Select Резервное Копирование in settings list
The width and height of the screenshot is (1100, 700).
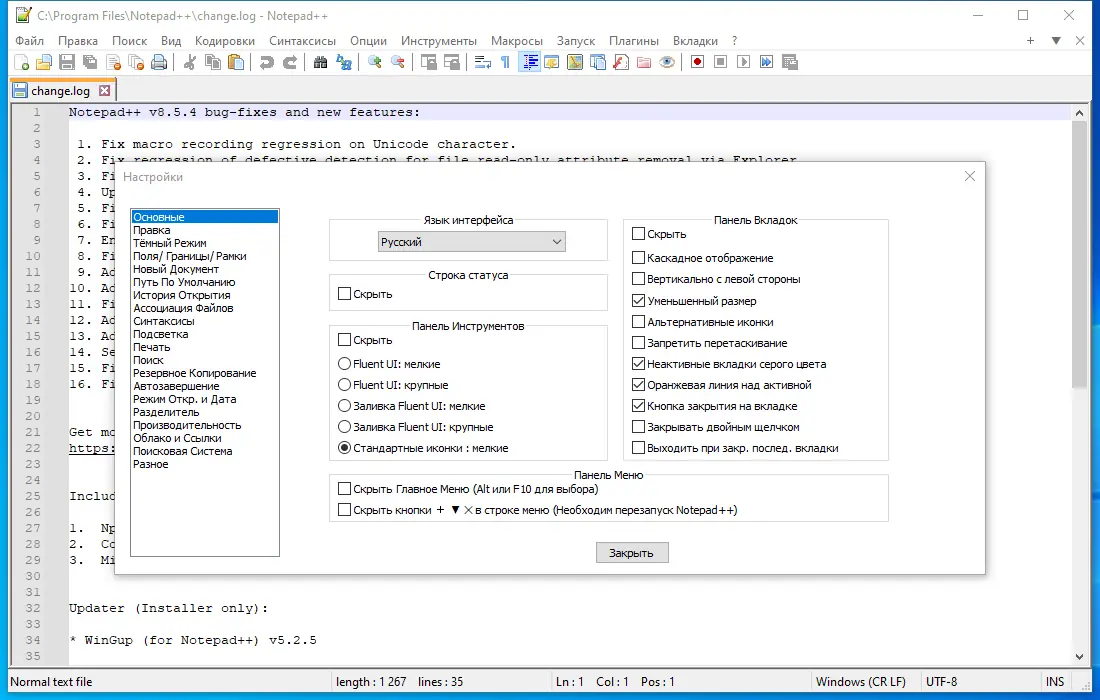coord(194,373)
